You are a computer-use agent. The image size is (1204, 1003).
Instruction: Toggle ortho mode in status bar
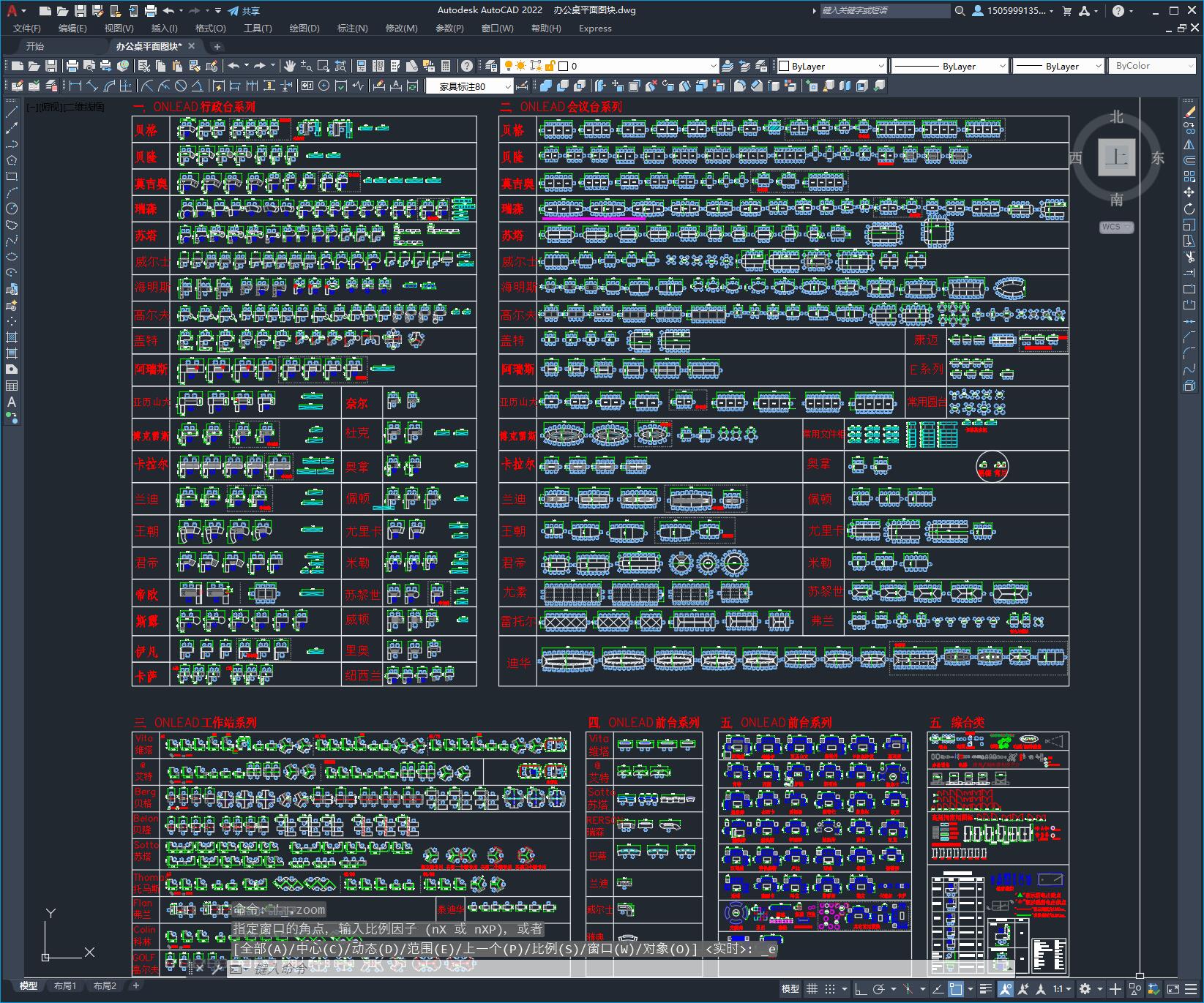pos(861,989)
